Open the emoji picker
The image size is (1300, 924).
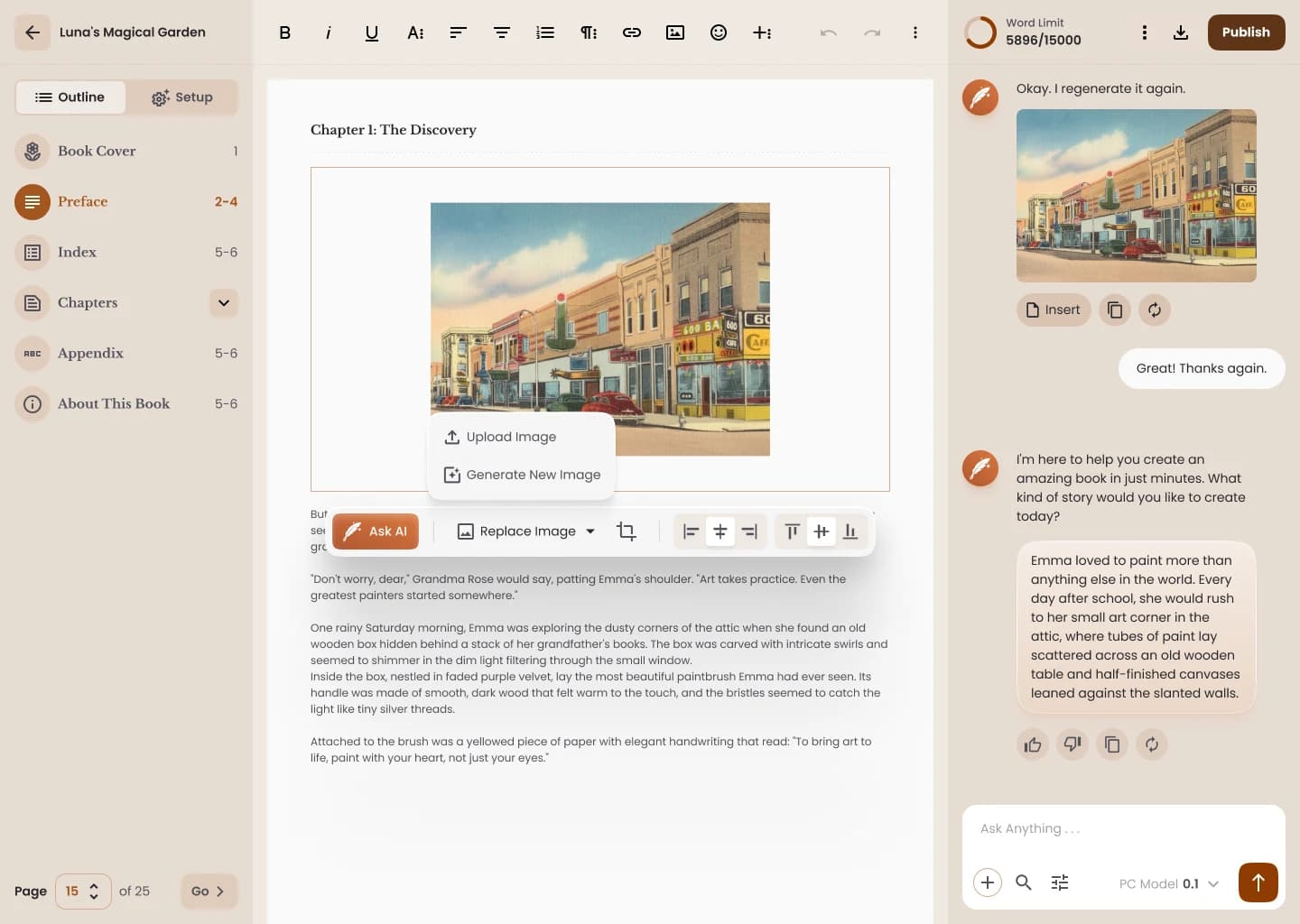click(x=719, y=32)
